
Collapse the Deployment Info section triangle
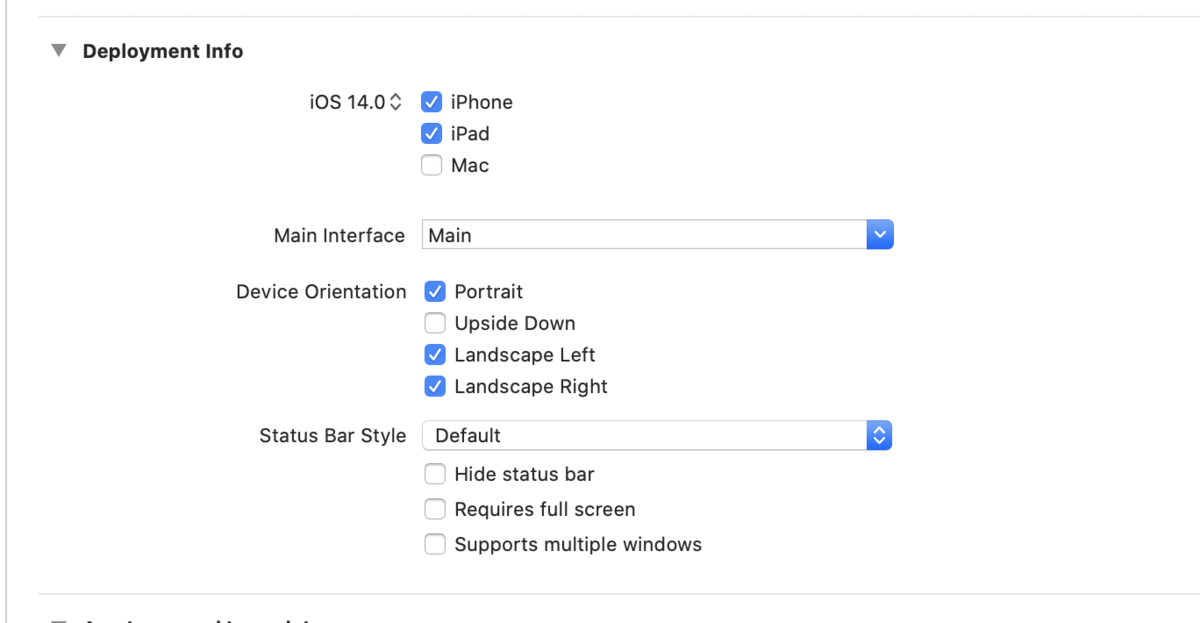pyautogui.click(x=59, y=51)
